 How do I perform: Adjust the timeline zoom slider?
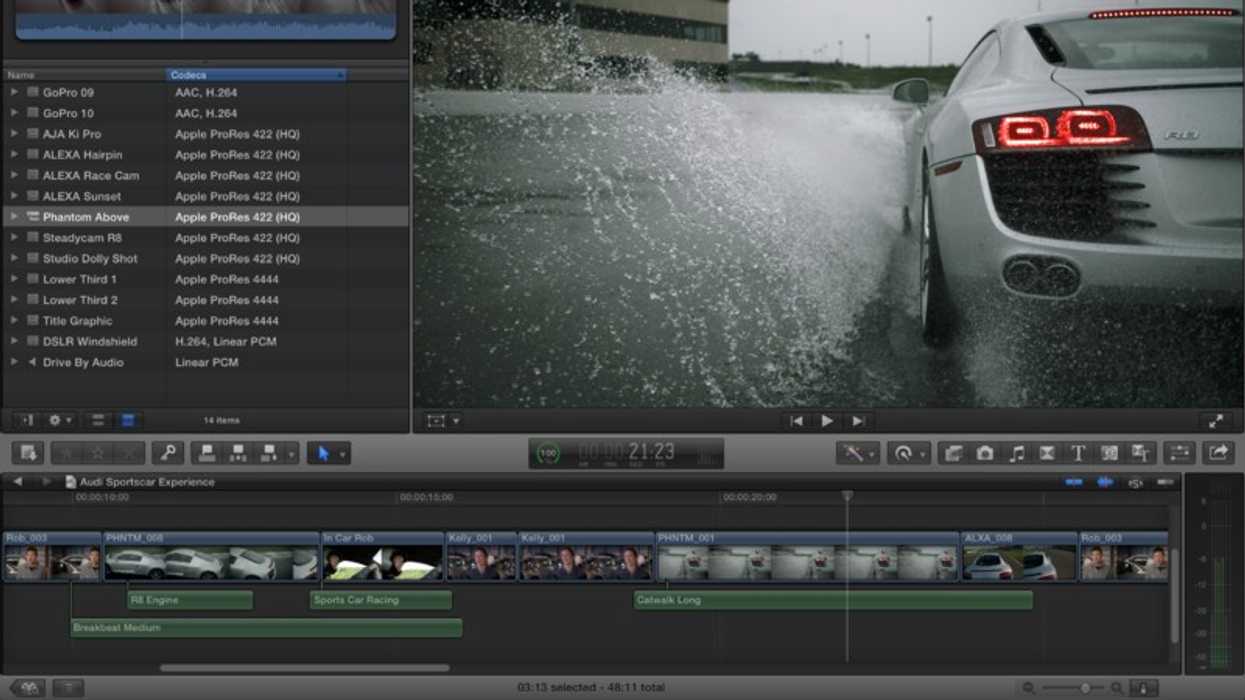click(1085, 688)
